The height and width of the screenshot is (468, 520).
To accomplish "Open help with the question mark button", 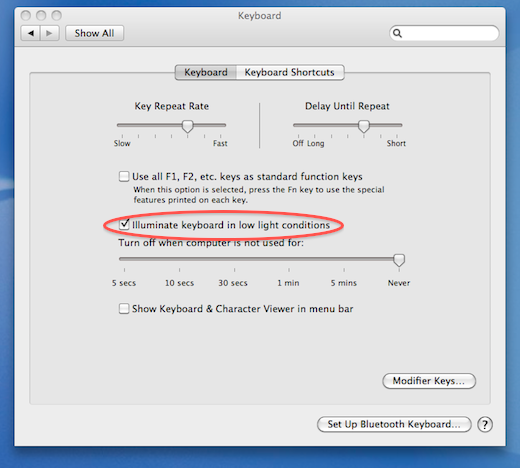I will 485,425.
